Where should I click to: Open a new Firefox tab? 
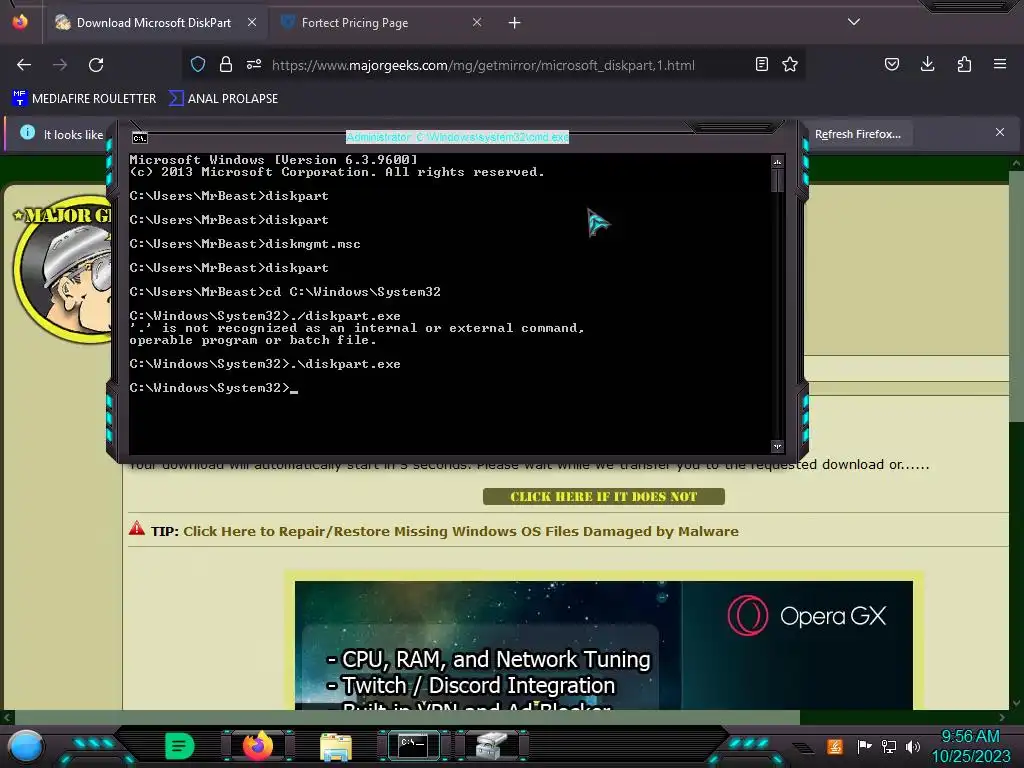(x=515, y=23)
